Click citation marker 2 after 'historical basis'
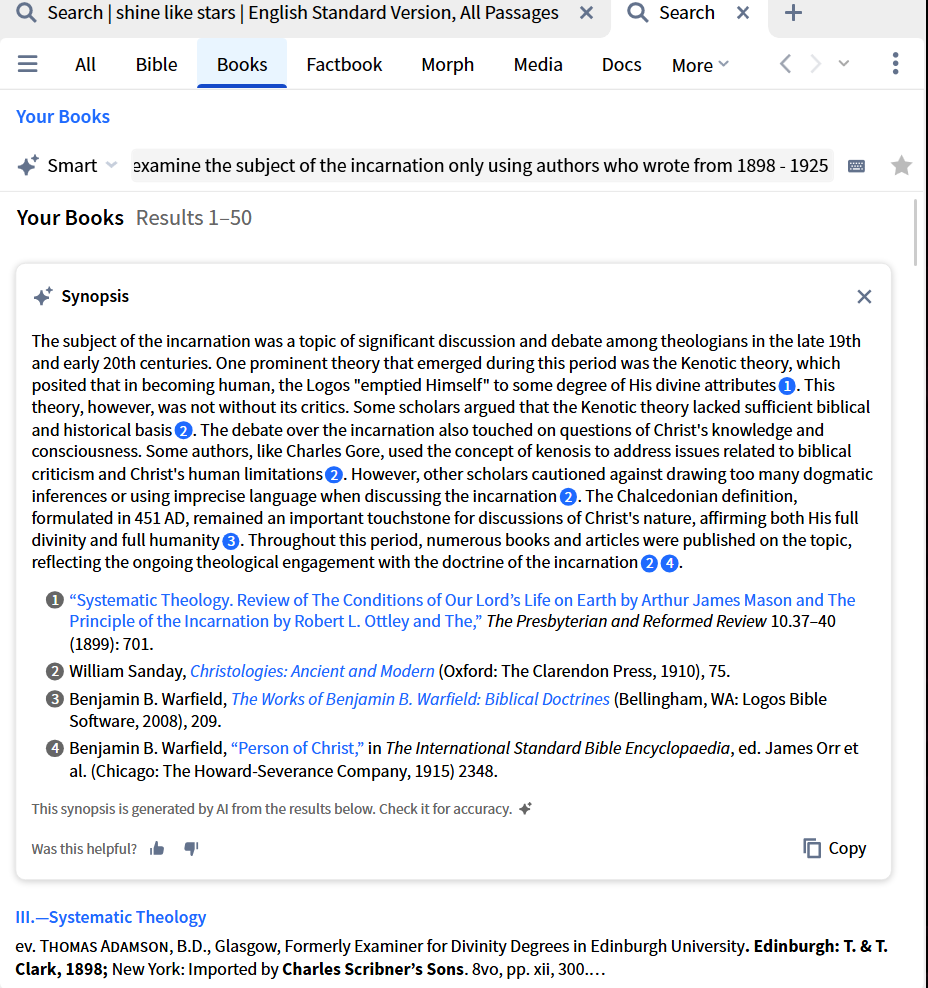 point(183,430)
